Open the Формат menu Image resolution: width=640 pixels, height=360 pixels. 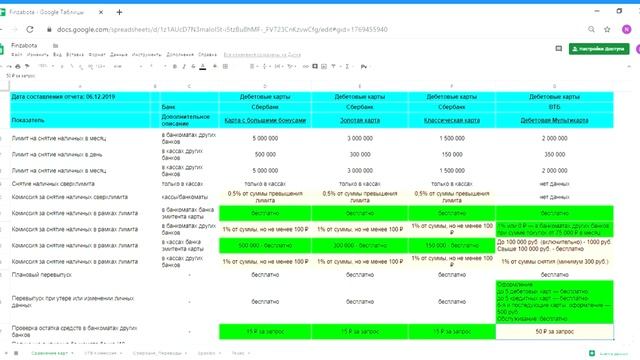coord(97,54)
